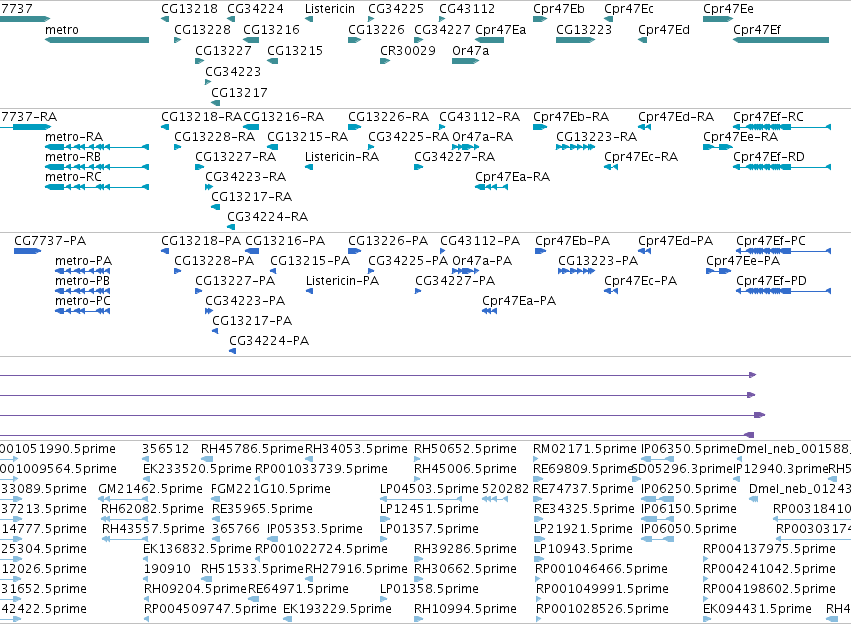Click the RE74737.5prime EST
Viewport: 851px width, 624px height.
tap(538, 499)
